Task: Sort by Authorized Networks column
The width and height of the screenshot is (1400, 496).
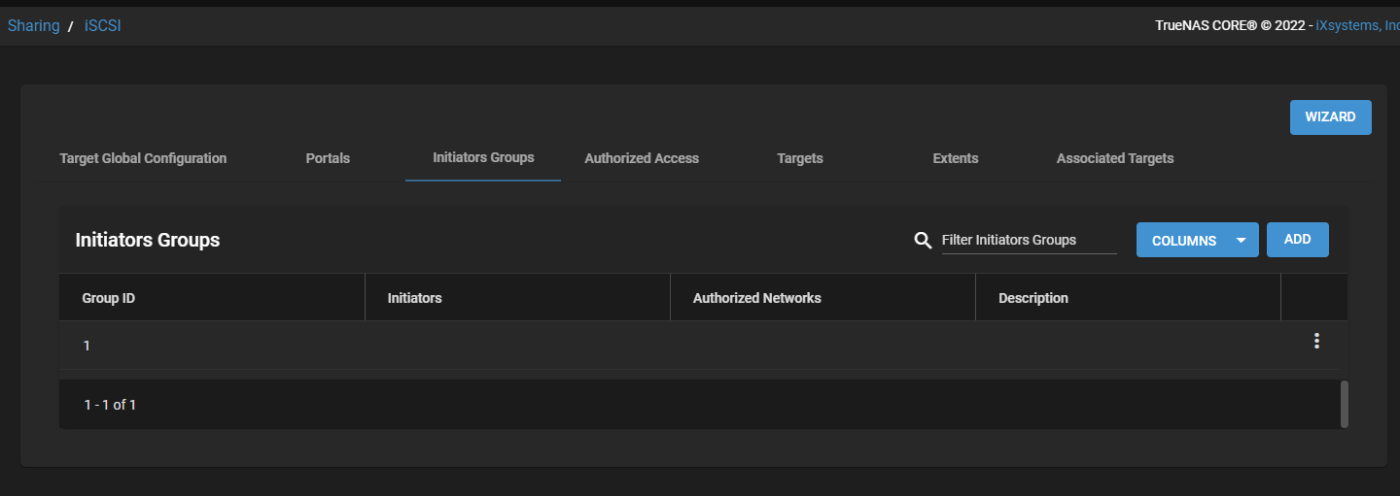Action: pyautogui.click(x=757, y=298)
